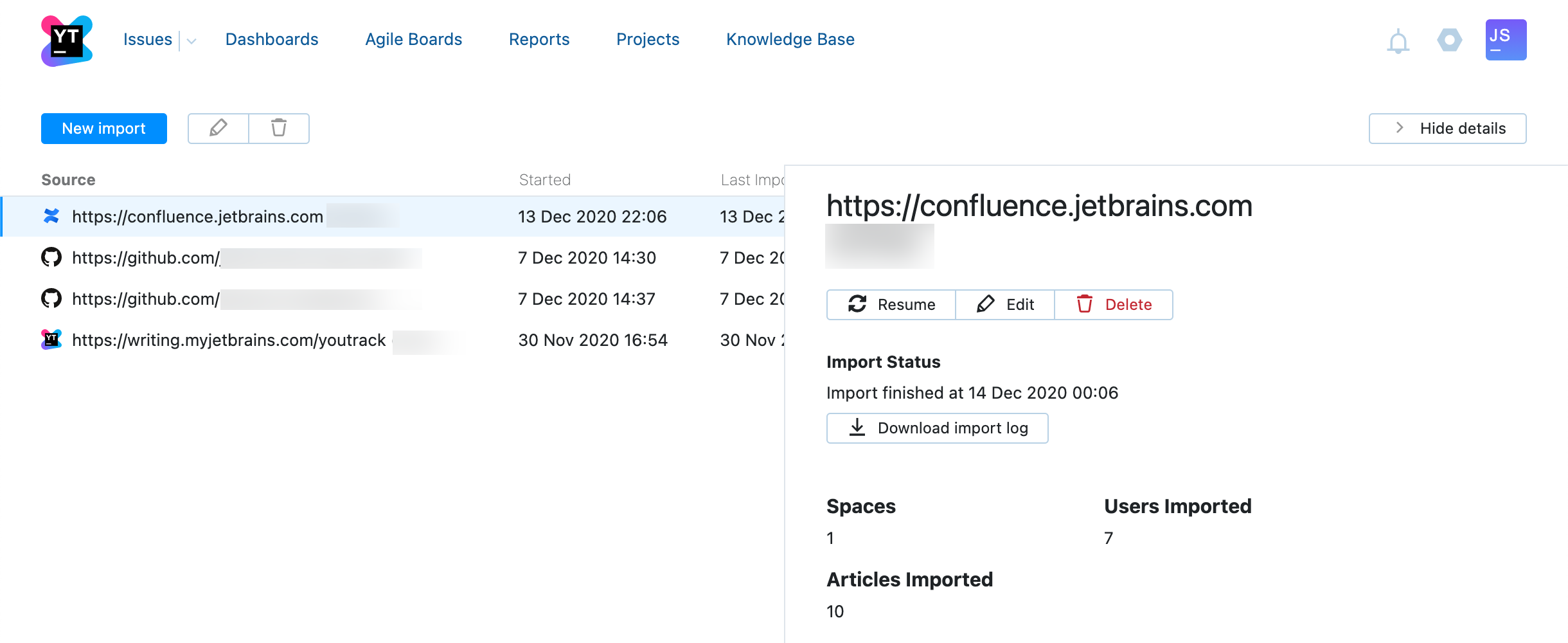Viewport: 1568px width, 643px height.
Task: Click the Import Status heading
Action: [x=884, y=362]
